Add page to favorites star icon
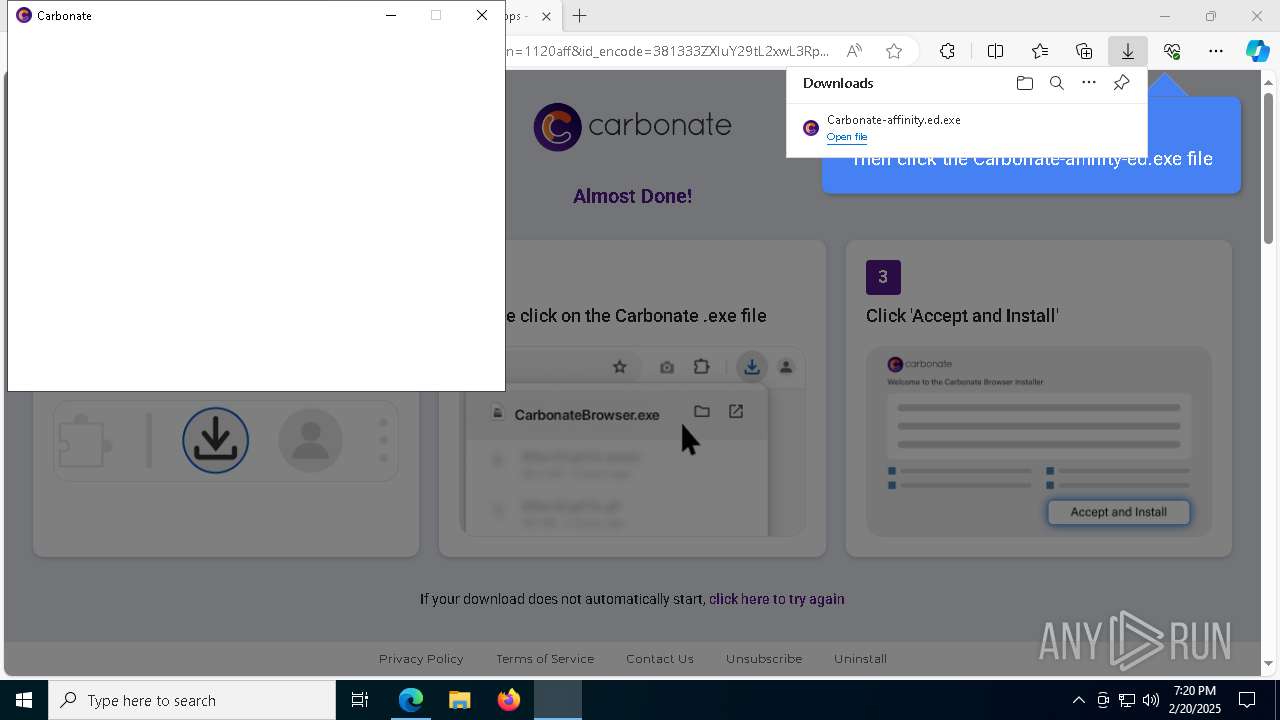1280x720 pixels. click(894, 51)
